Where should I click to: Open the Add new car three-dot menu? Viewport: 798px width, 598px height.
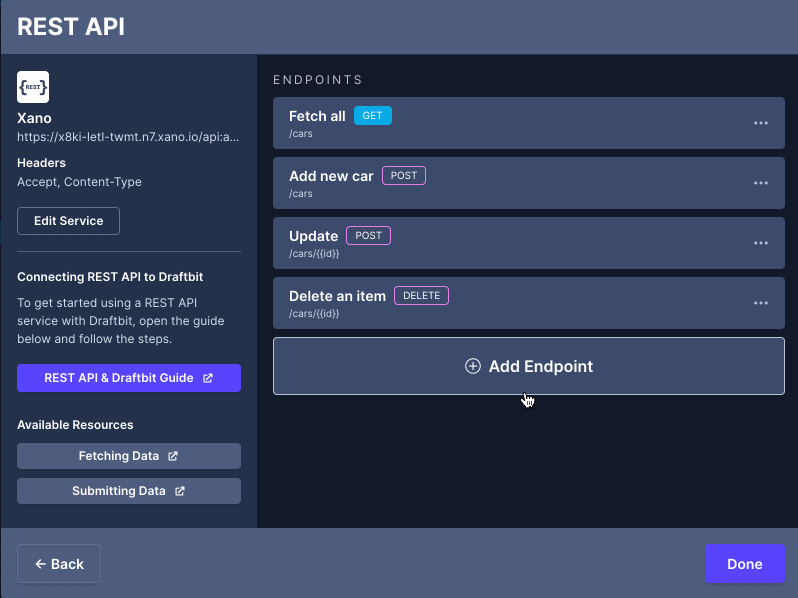(x=760, y=183)
